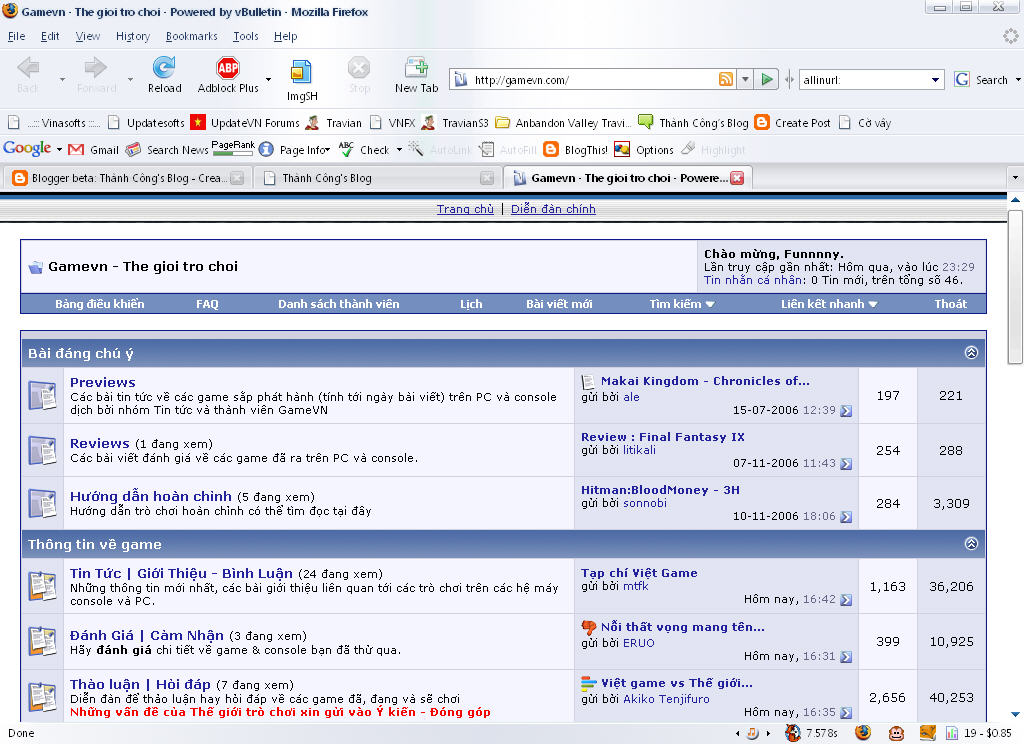Screen dimensions: 1024x744
Task: Collapse the Bài đáng chú ý category
Action: [x=970, y=353]
